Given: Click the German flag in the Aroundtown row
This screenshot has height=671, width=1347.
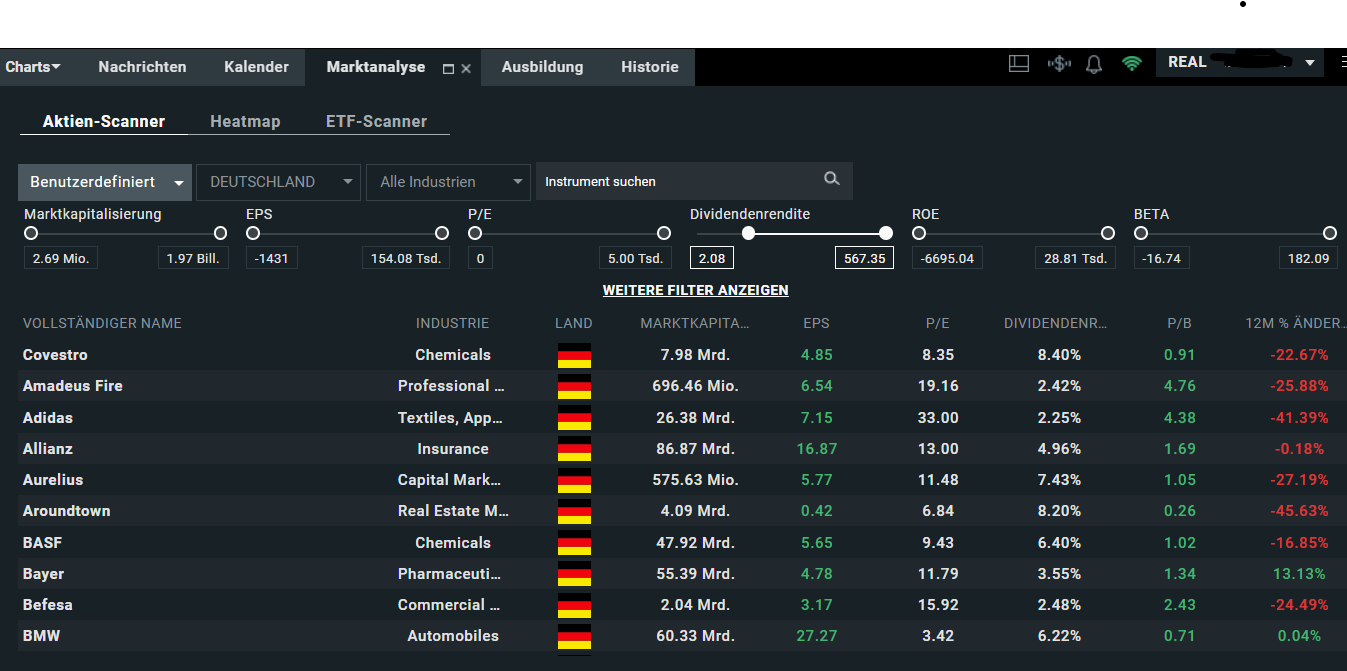Looking at the screenshot, I should click(x=574, y=511).
